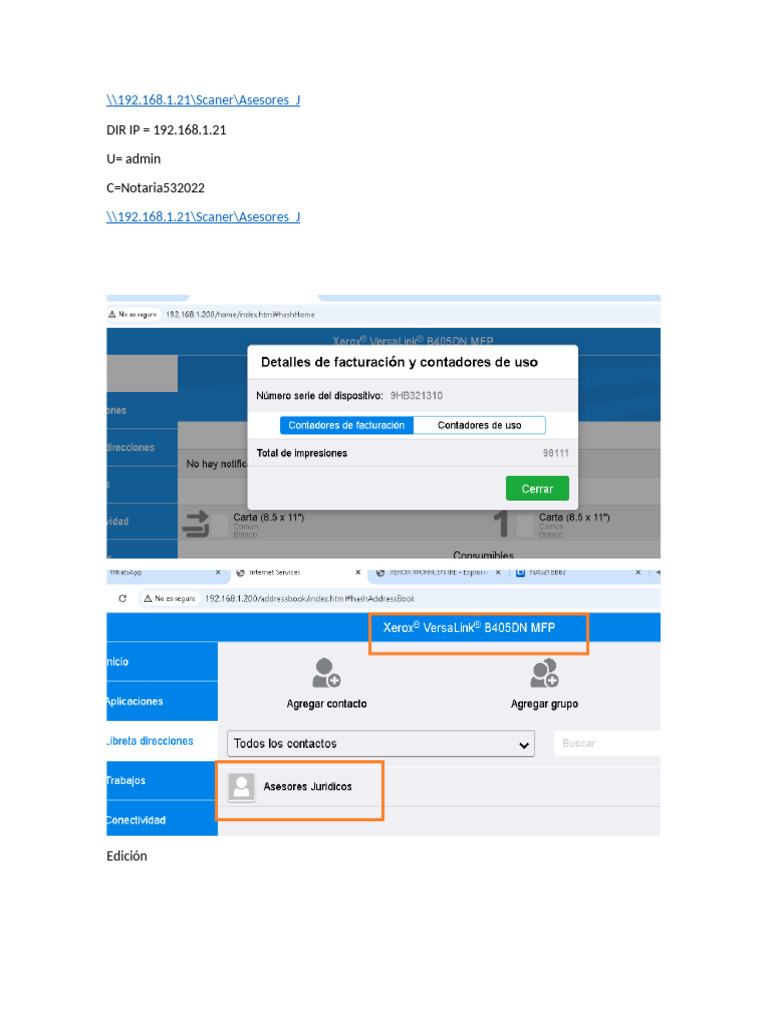The image size is (768, 1024).
Task: Click the Agregar grupo label
Action: pyautogui.click(x=544, y=704)
